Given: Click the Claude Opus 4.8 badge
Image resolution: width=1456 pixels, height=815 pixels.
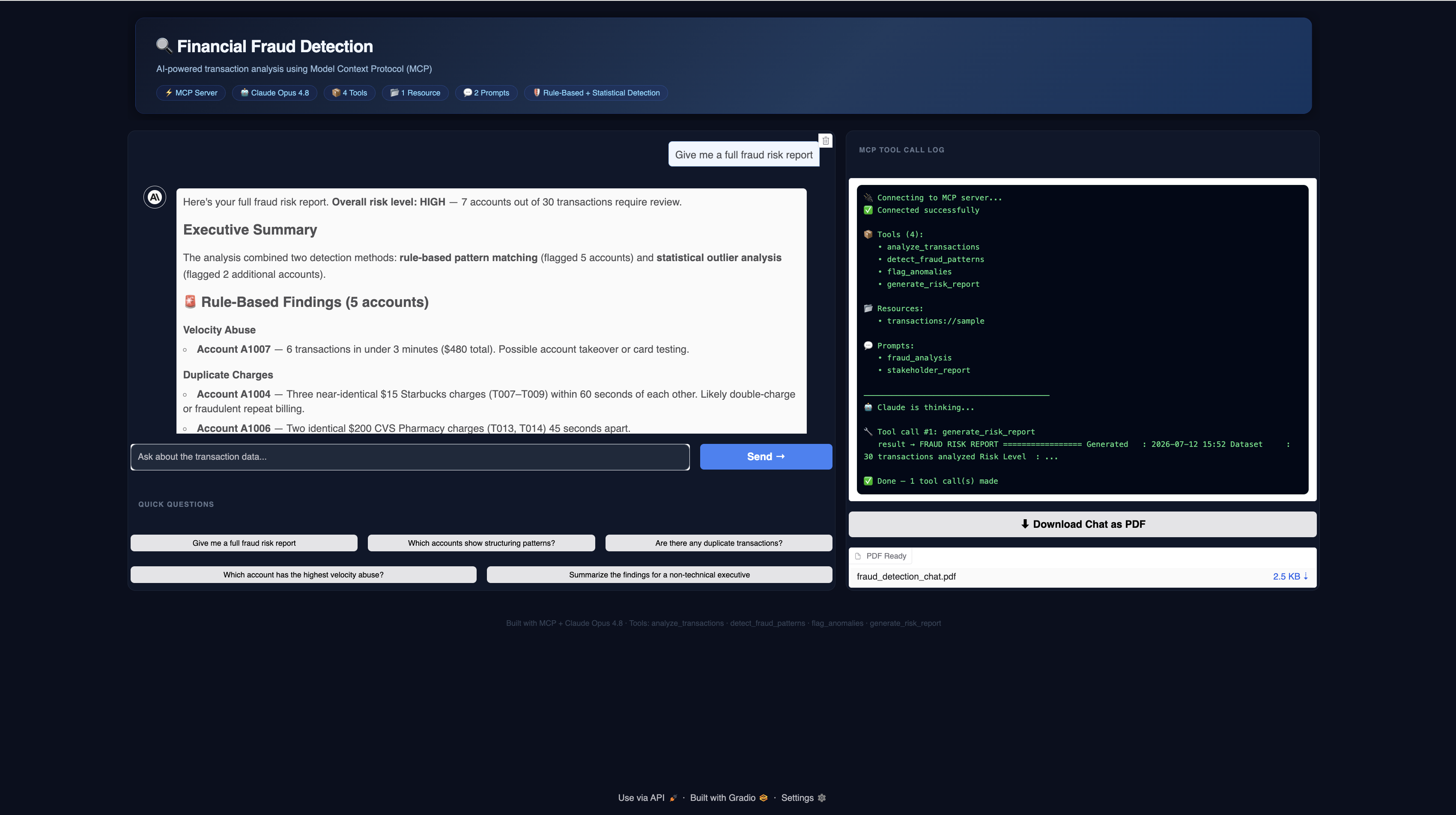Looking at the screenshot, I should click(274, 92).
